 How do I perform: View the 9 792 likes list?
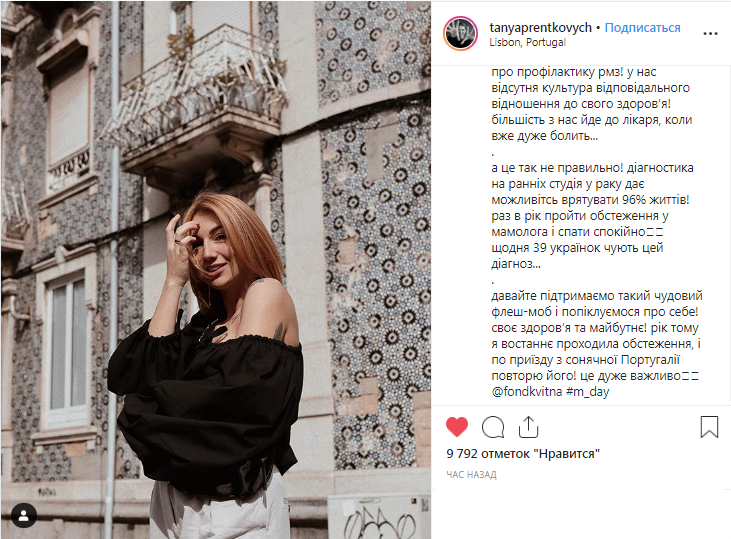pos(523,453)
